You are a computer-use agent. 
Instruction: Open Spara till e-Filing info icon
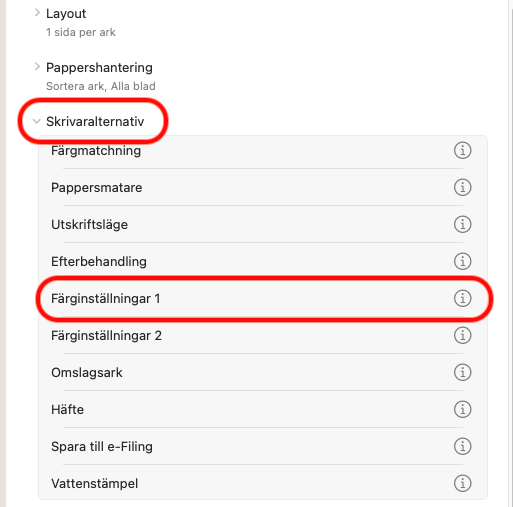(462, 446)
